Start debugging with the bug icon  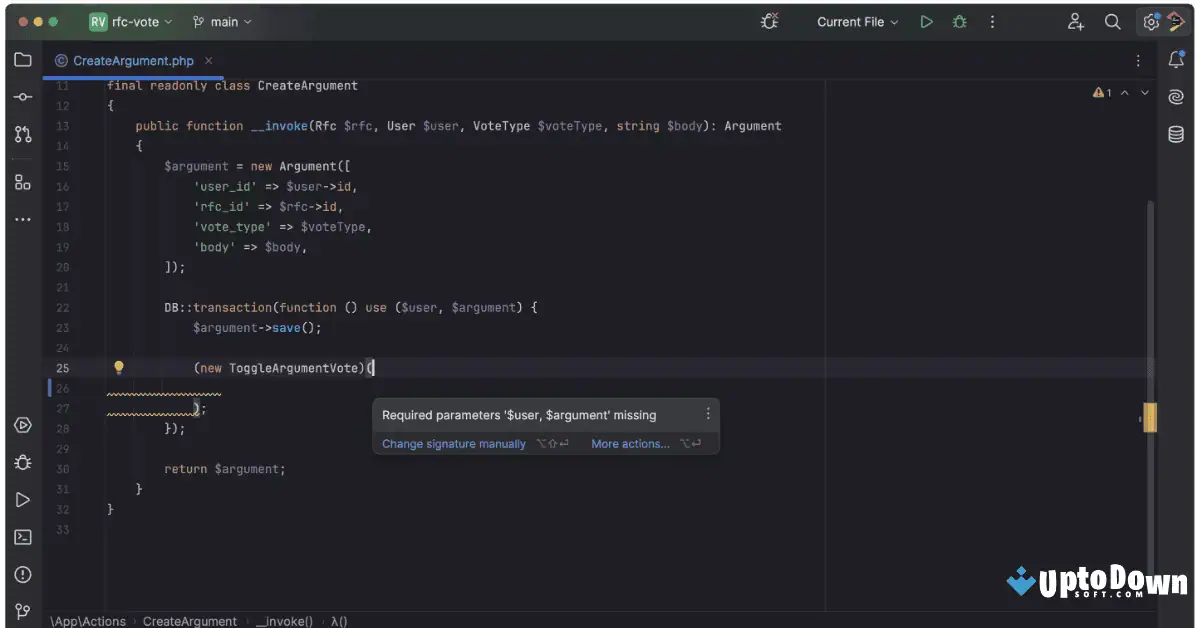coord(959,21)
